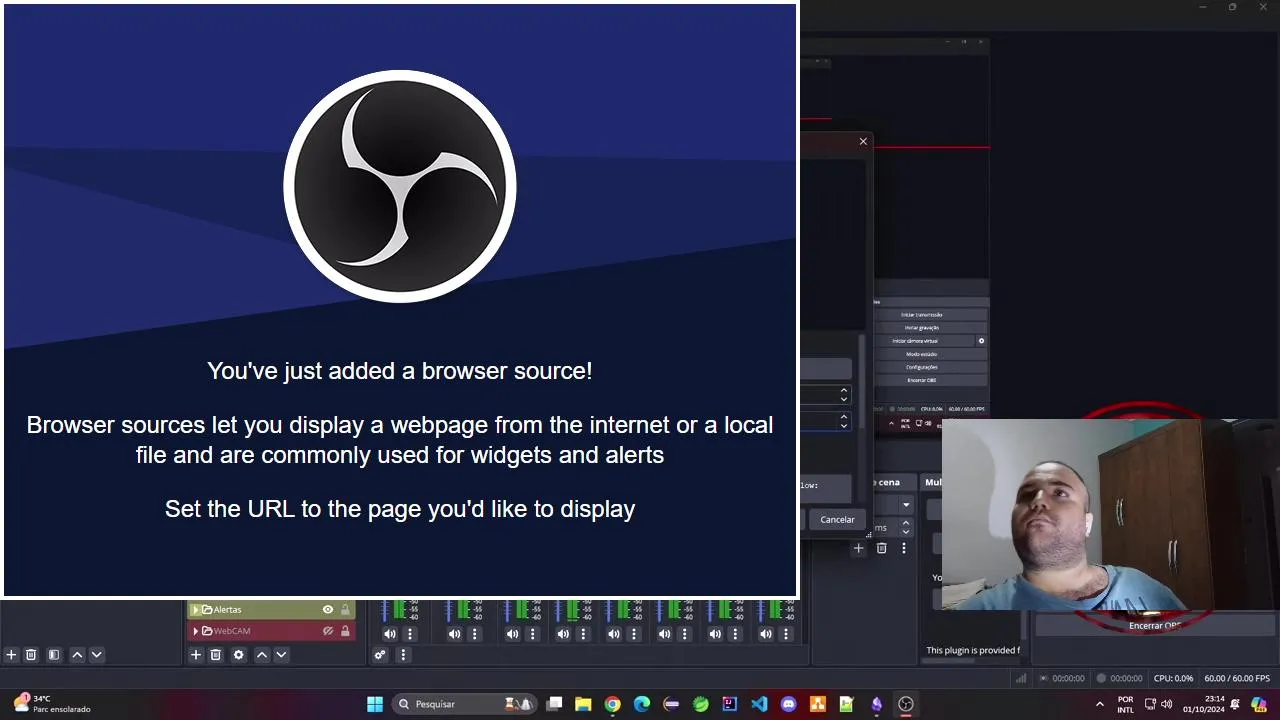Viewport: 1280px width, 720px height.
Task: Open Discord from taskbar
Action: (x=788, y=704)
